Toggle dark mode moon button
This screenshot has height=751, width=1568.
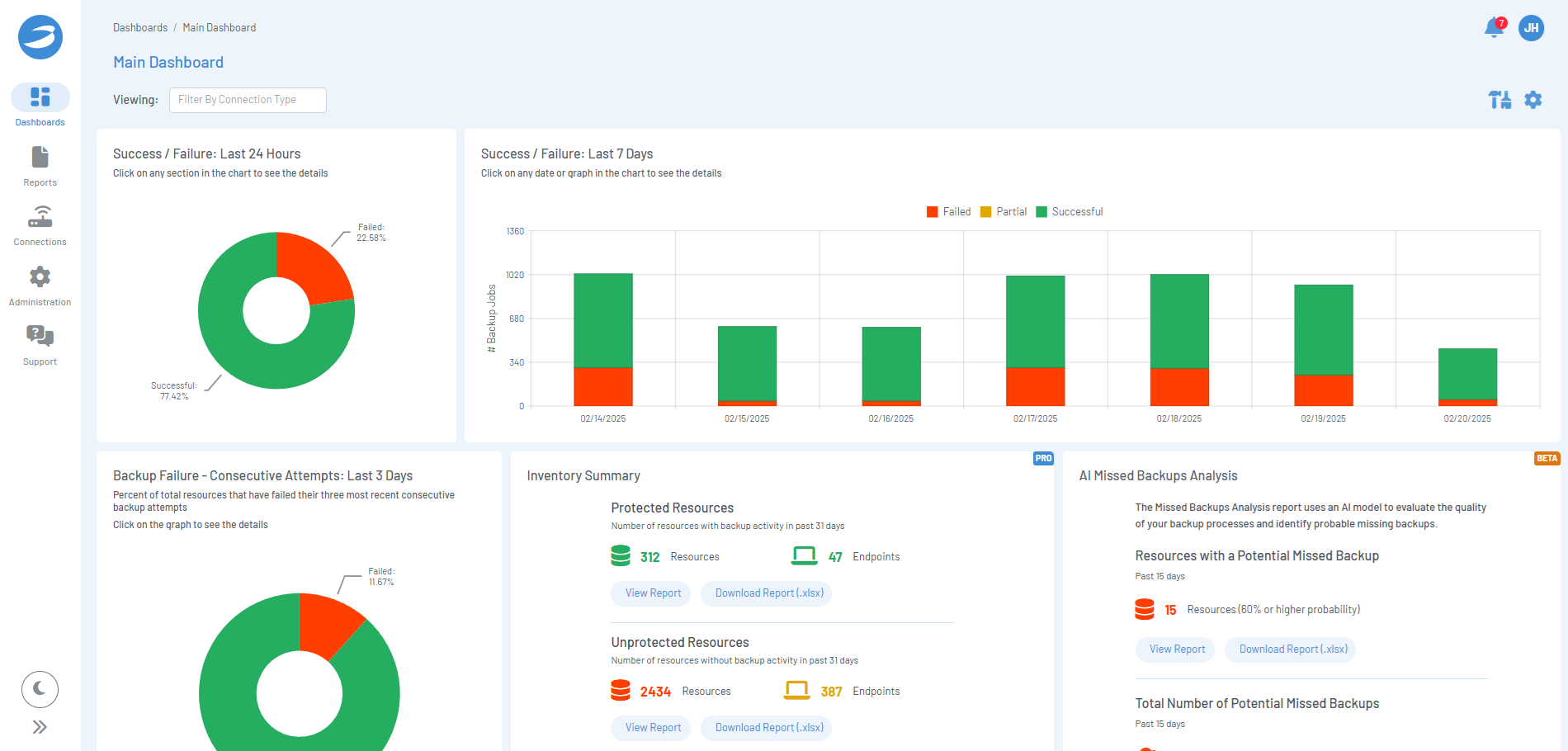40,689
